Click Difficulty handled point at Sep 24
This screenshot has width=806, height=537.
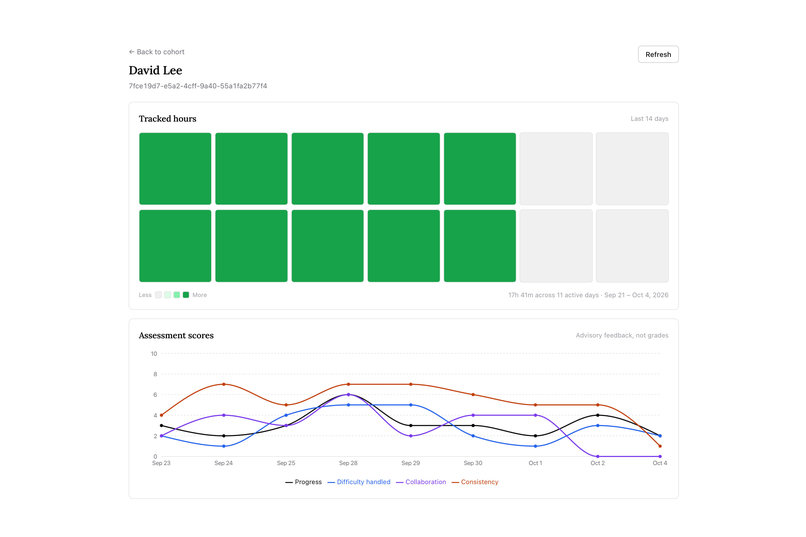[224, 446]
